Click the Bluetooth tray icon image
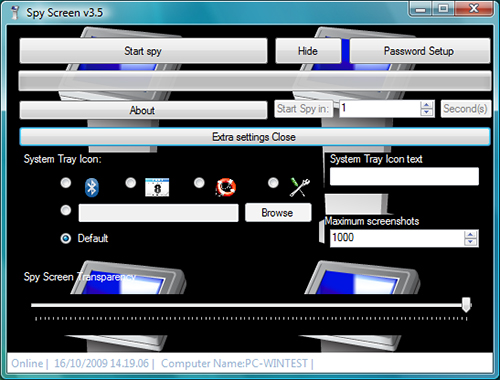 point(92,187)
